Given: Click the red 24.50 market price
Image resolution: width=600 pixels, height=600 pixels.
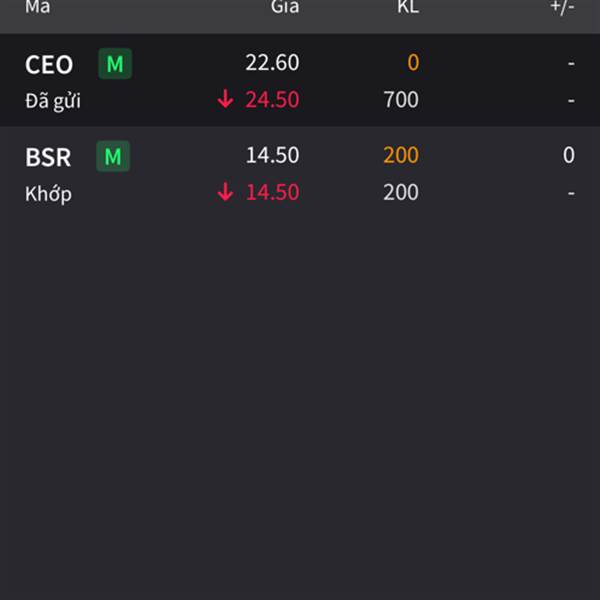Looking at the screenshot, I should pyautogui.click(x=272, y=100).
